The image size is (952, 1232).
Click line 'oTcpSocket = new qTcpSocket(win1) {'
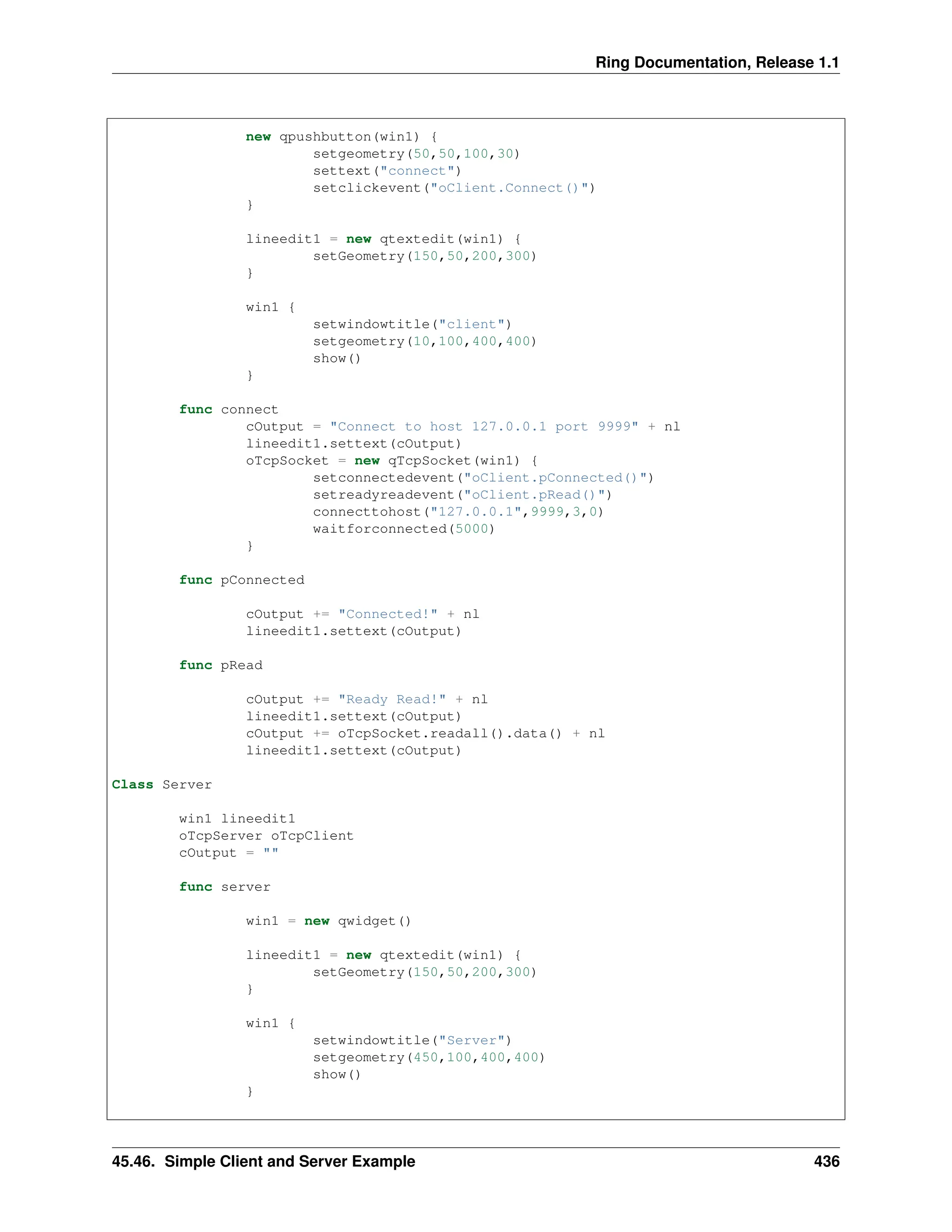(392, 461)
